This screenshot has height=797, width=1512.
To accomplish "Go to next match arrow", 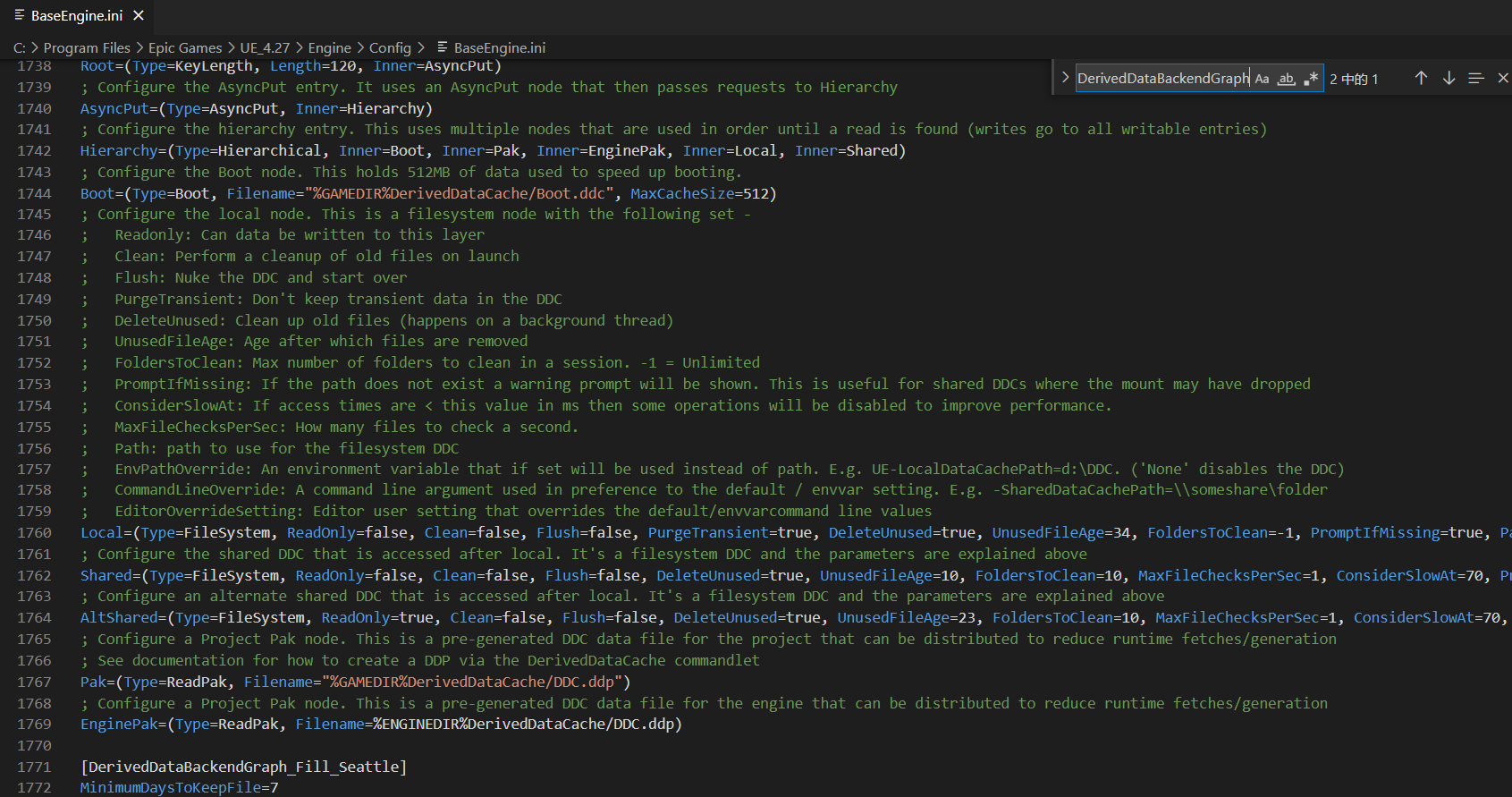I will click(x=1449, y=79).
